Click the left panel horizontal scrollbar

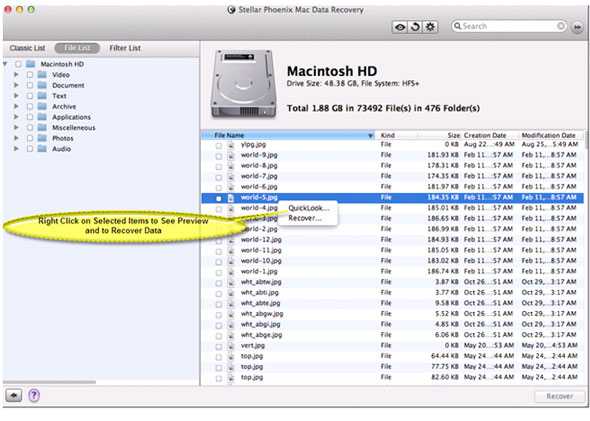click(x=49, y=382)
